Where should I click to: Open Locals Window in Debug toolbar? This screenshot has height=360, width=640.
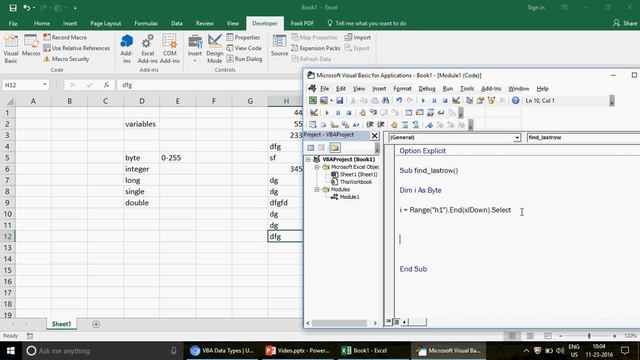pyautogui.click(x=409, y=113)
